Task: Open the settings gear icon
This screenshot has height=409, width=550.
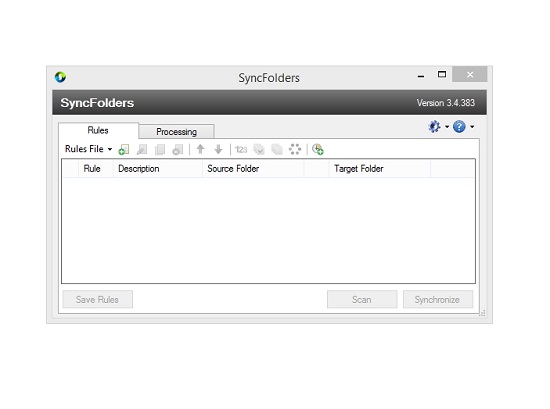Action: [x=434, y=126]
